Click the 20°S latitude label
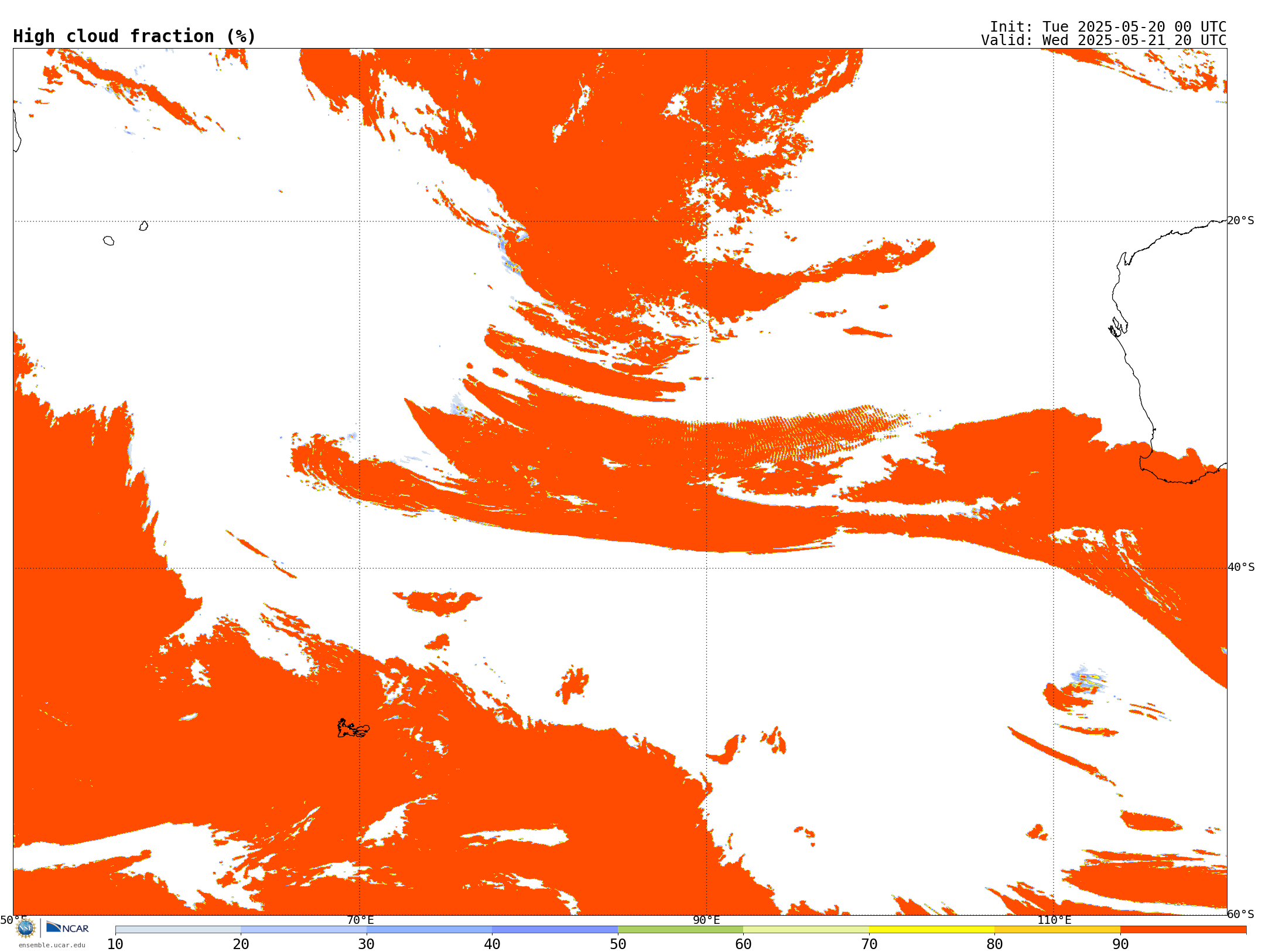The height and width of the screenshot is (952, 1265). pyautogui.click(x=1241, y=221)
